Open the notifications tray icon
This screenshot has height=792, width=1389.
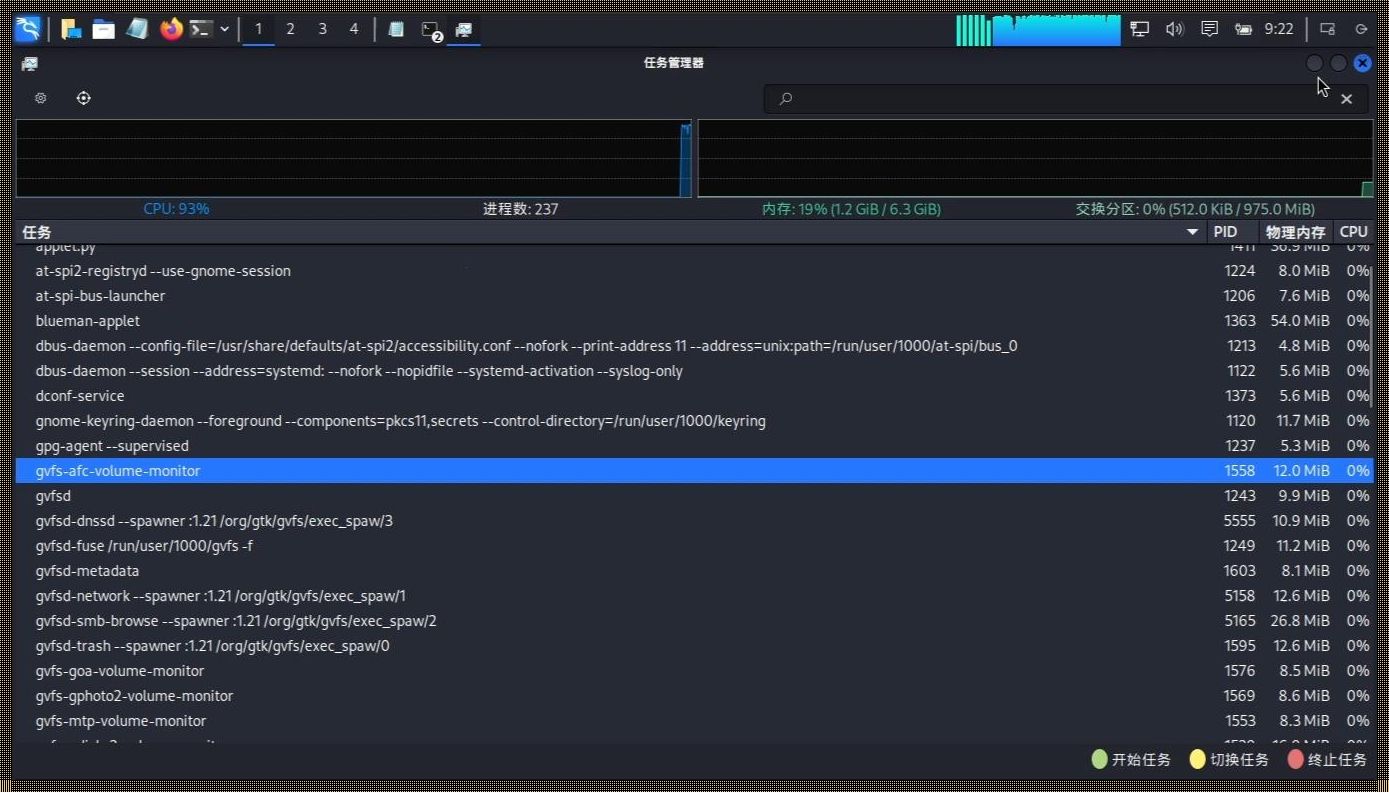1209,29
